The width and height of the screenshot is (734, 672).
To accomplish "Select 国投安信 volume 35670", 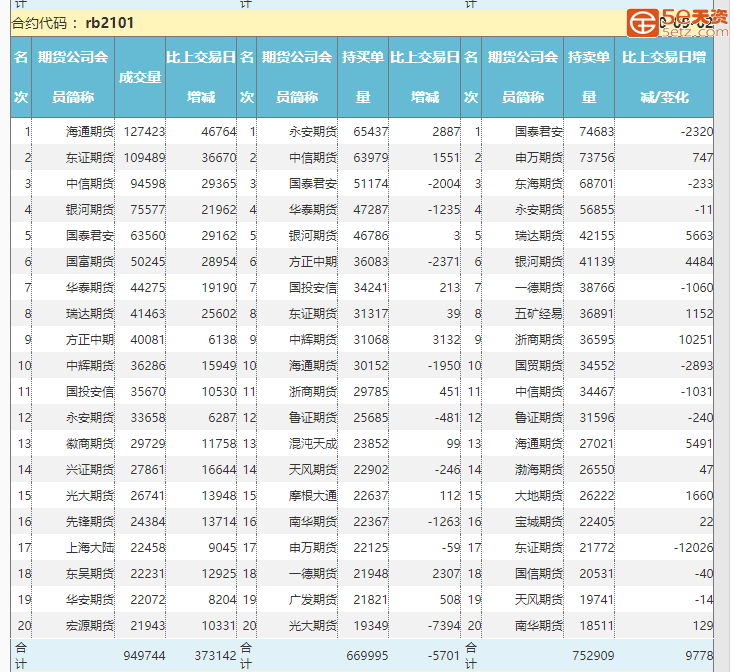I will [x=148, y=392].
